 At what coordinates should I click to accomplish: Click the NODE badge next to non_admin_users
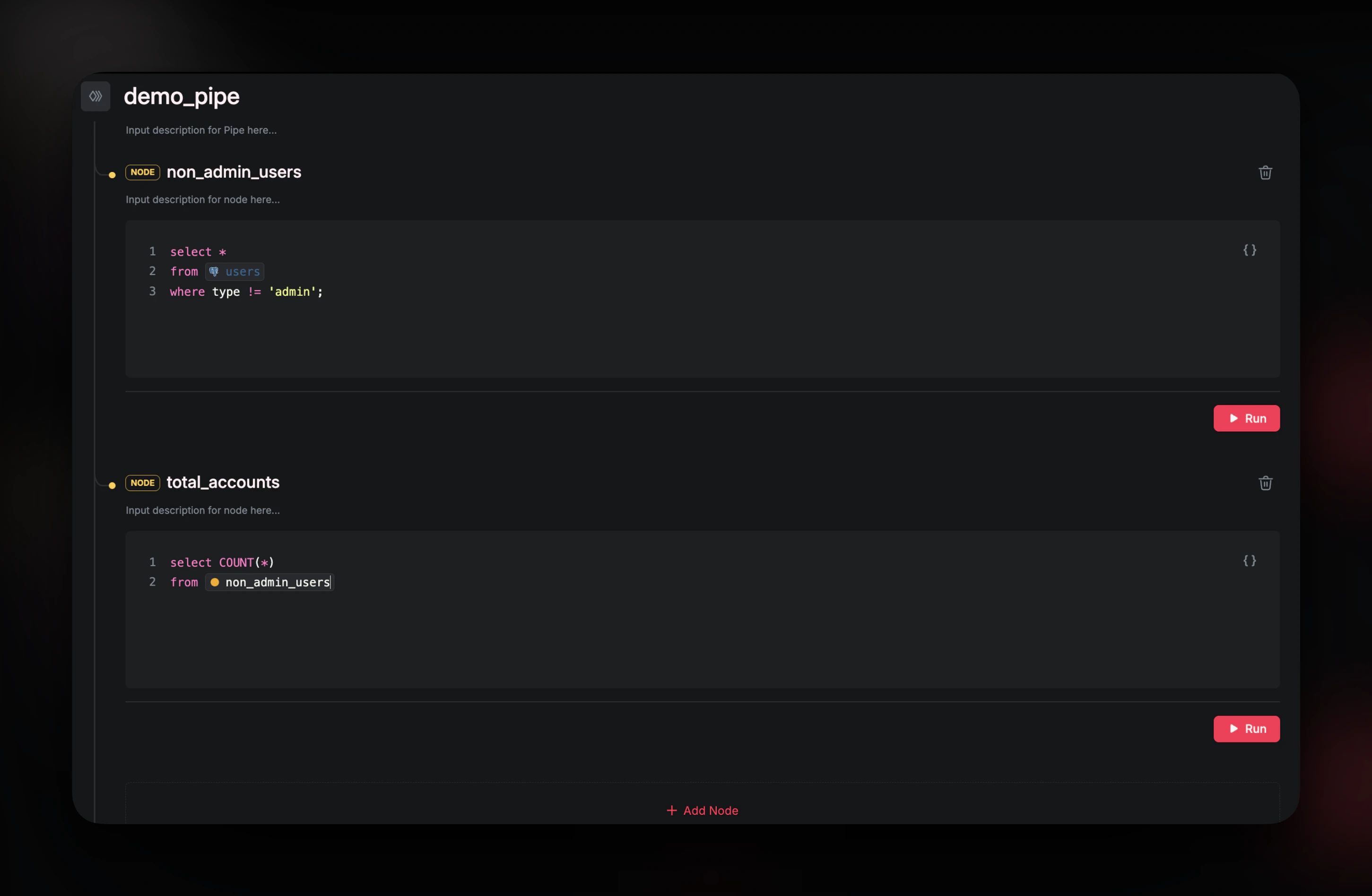pyautogui.click(x=142, y=172)
